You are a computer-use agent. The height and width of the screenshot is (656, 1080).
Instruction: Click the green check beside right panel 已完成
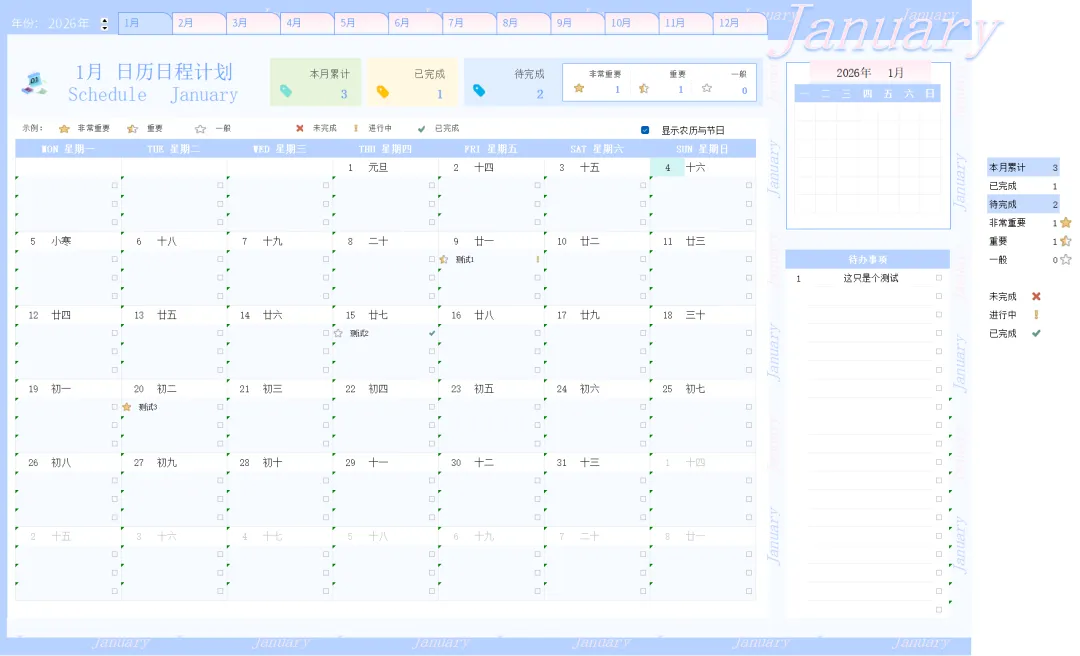coord(1036,334)
